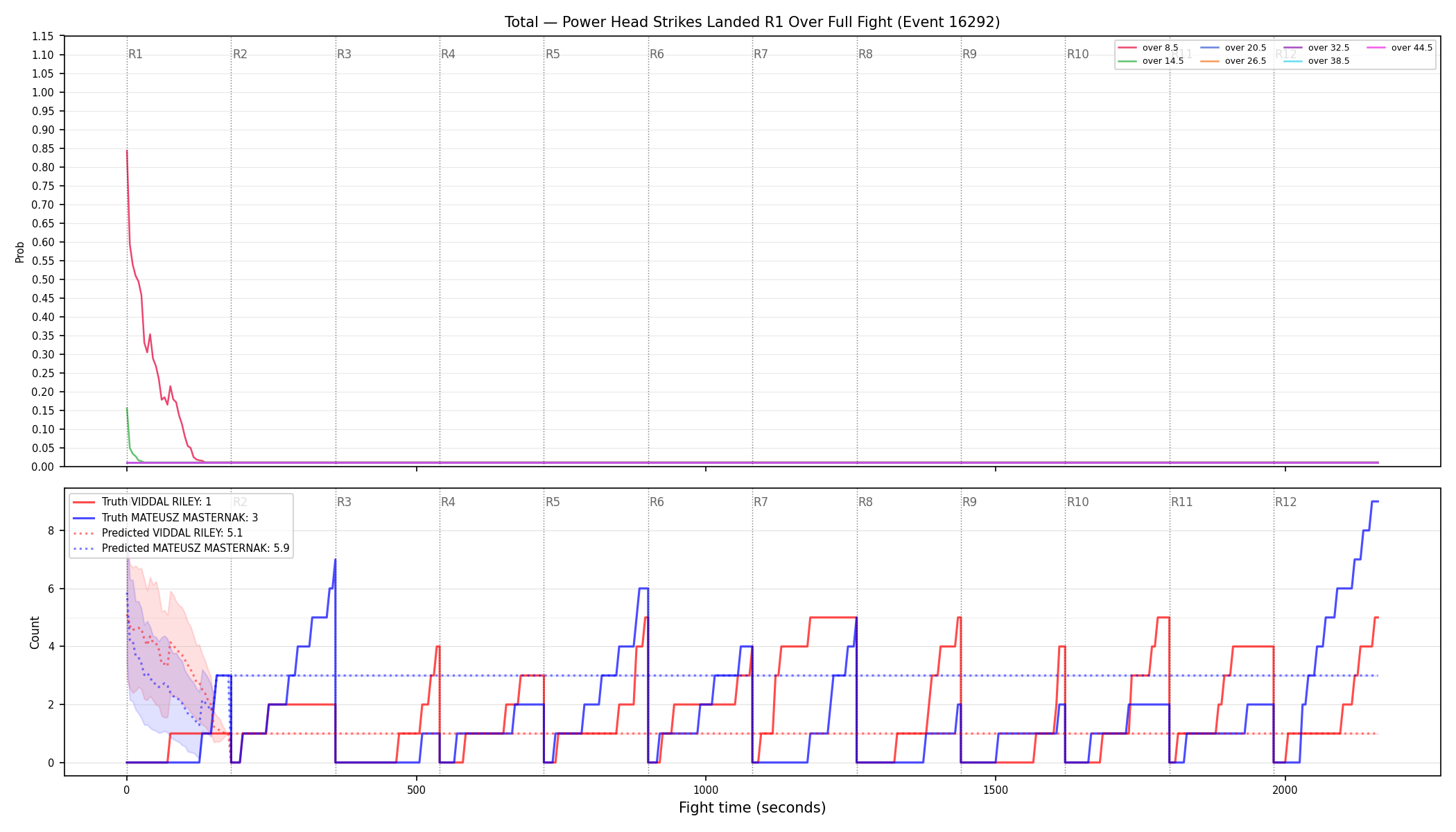Screen dimensions: 1456x832
Task: Click the 2000 tick on the time axis
Action: [x=1285, y=790]
